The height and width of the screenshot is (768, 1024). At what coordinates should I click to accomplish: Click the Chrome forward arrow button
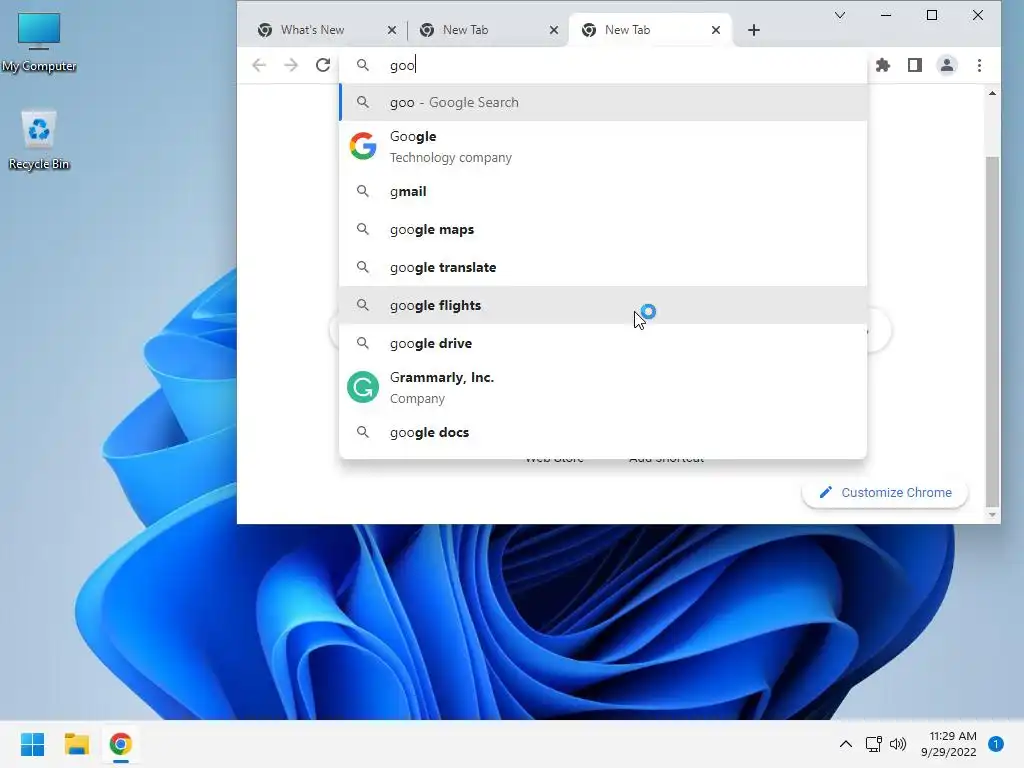(x=291, y=65)
